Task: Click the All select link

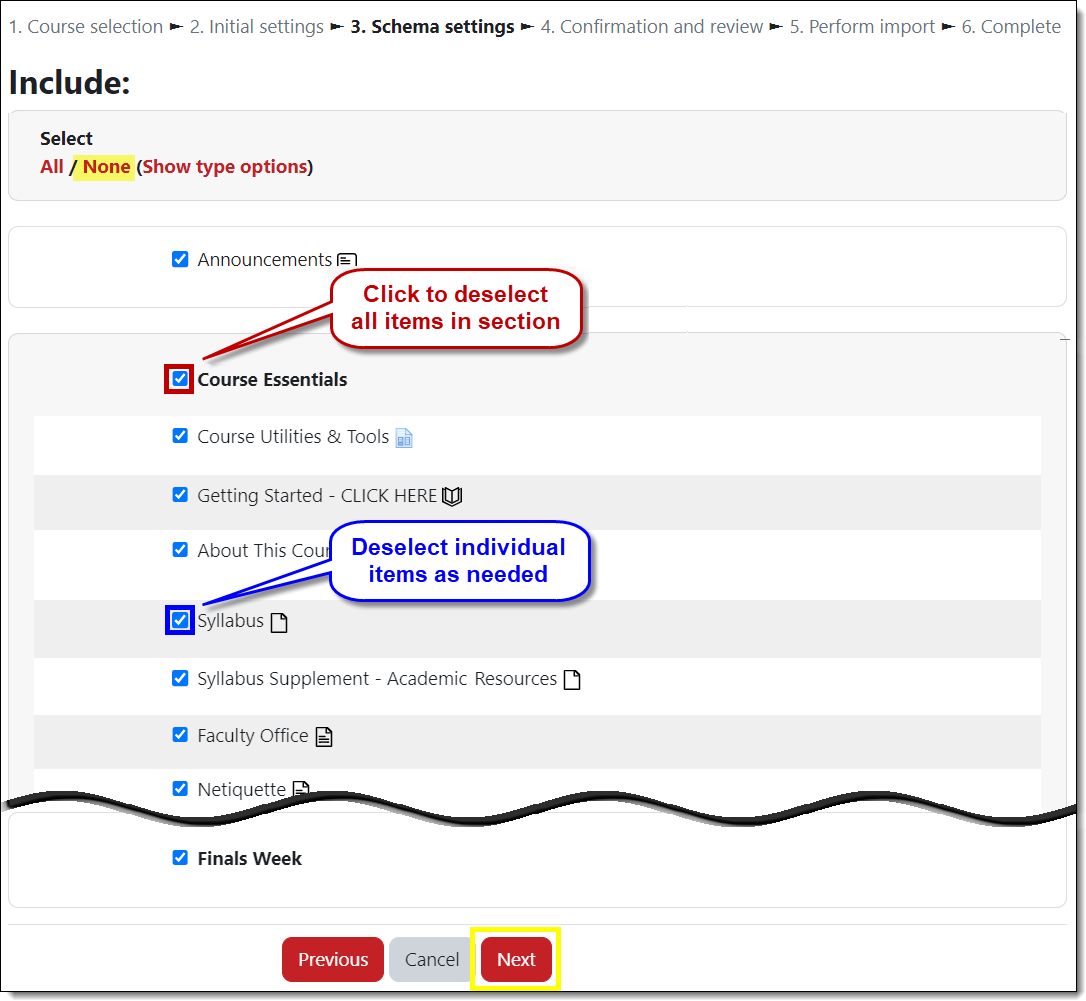Action: 52,167
